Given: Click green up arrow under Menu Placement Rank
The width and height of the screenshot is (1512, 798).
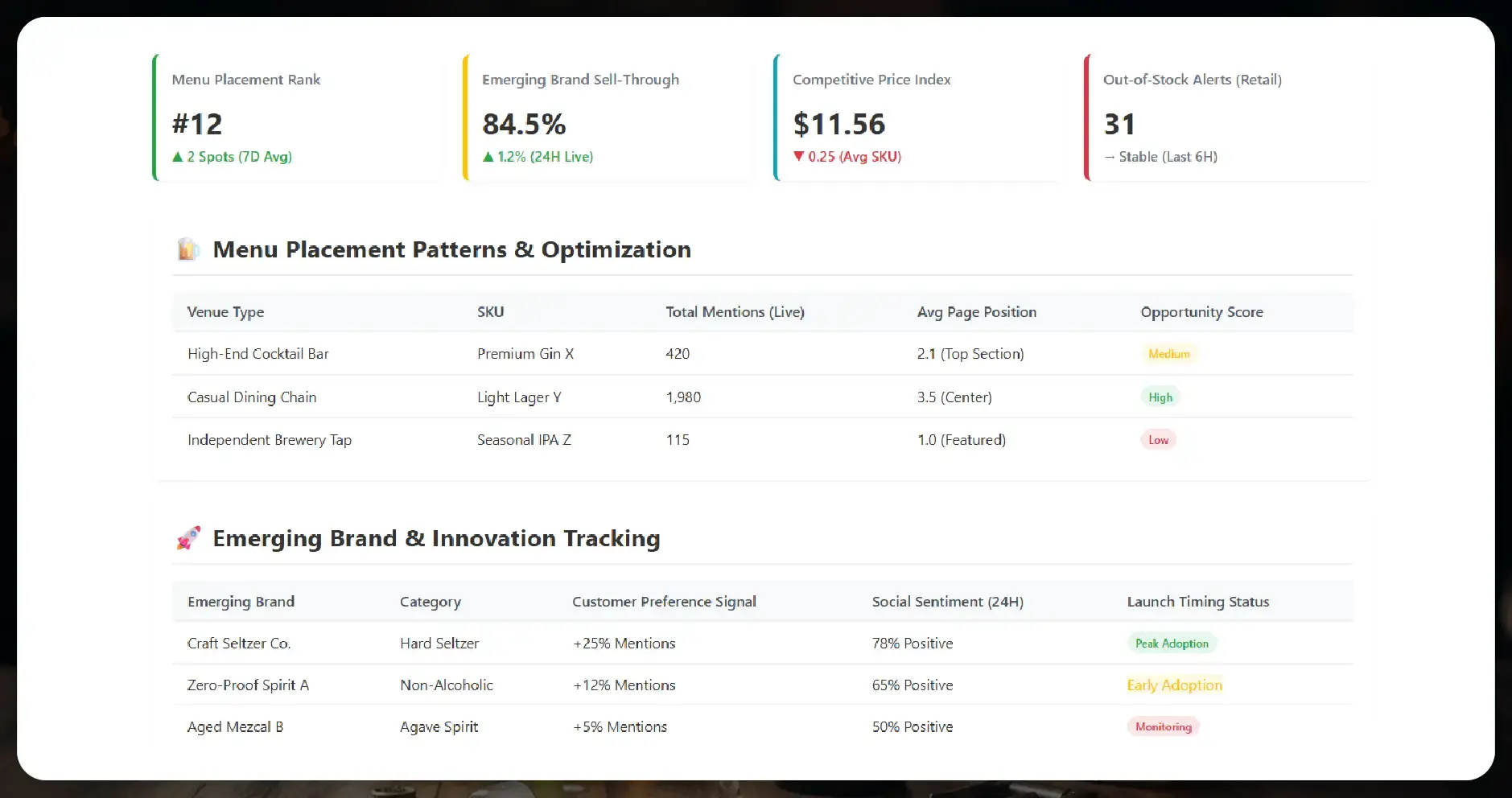Looking at the screenshot, I should click(178, 157).
